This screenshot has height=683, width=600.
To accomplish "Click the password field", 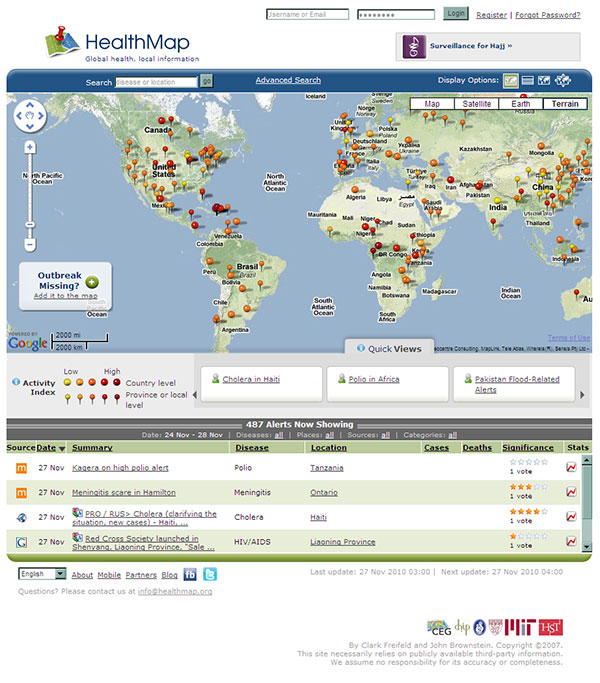I will [x=396, y=15].
